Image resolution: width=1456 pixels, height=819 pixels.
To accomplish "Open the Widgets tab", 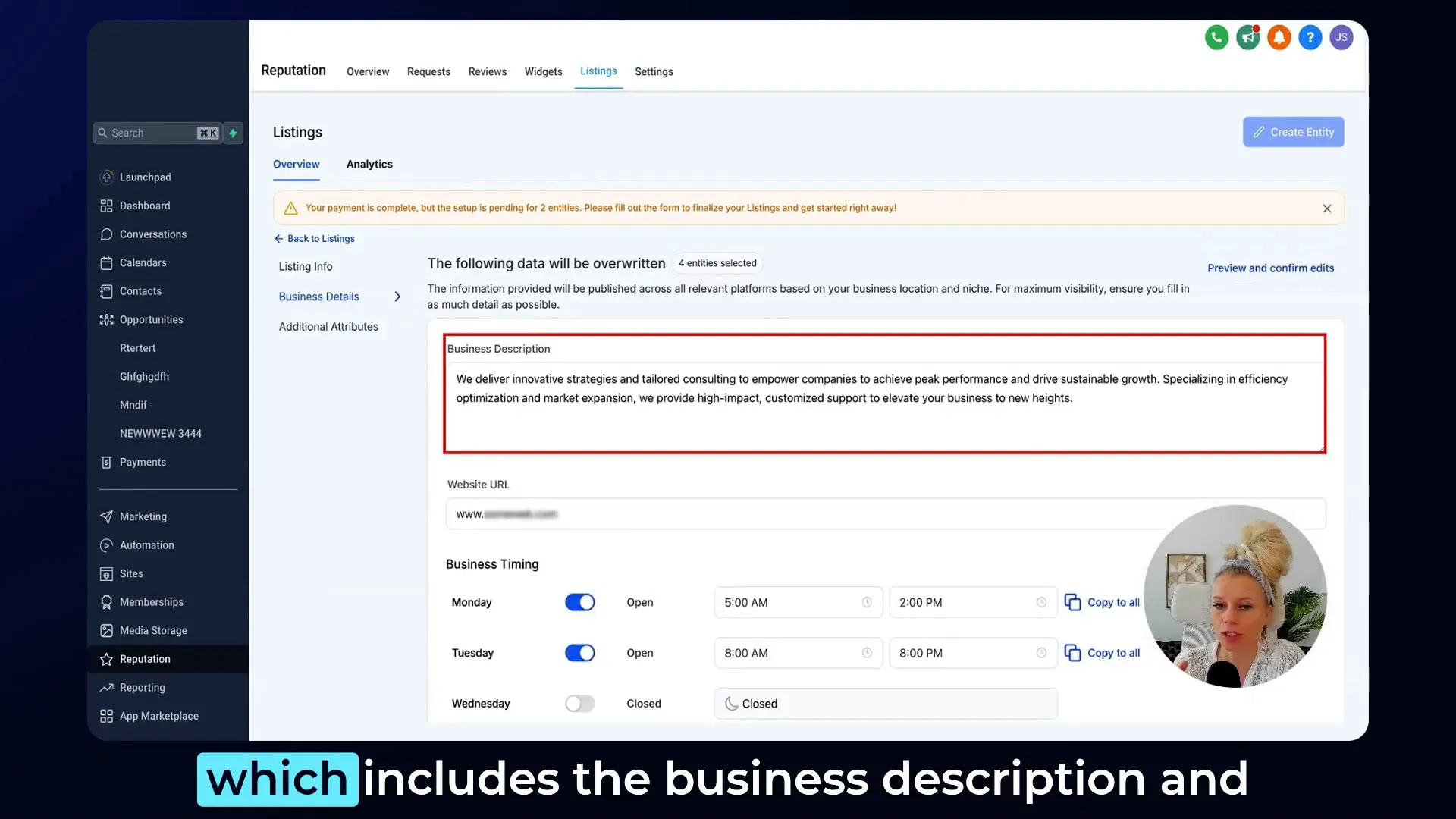I will (543, 71).
